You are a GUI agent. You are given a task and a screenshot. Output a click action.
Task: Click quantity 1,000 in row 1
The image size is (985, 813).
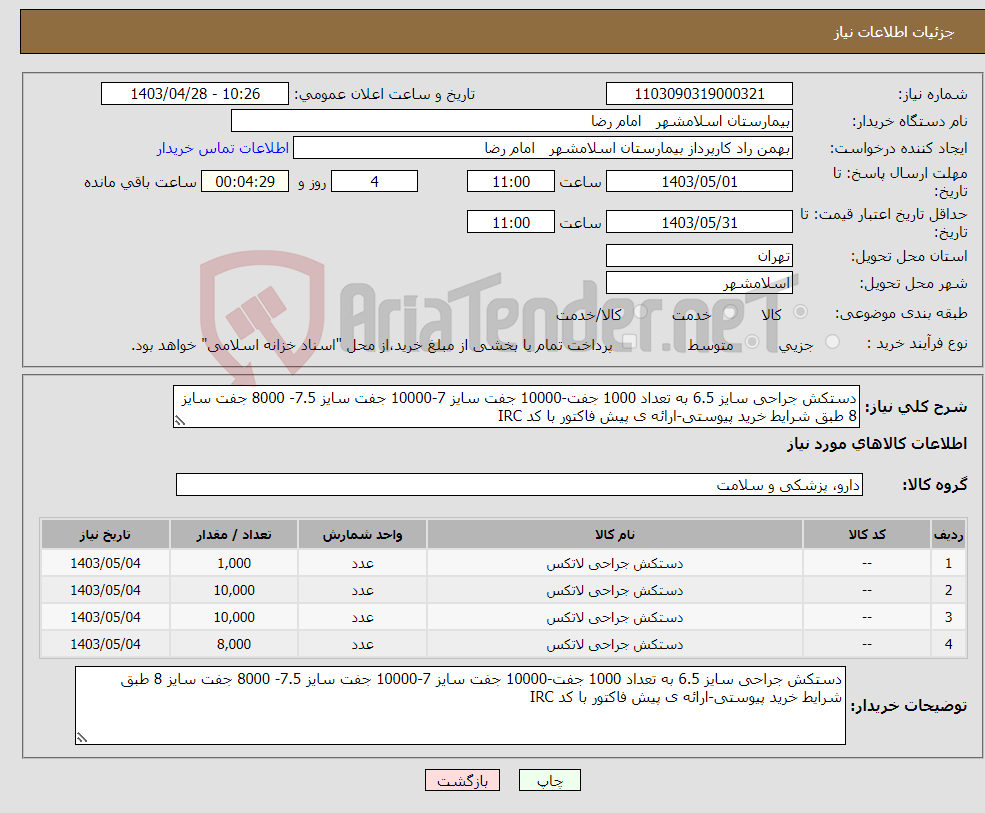(234, 564)
